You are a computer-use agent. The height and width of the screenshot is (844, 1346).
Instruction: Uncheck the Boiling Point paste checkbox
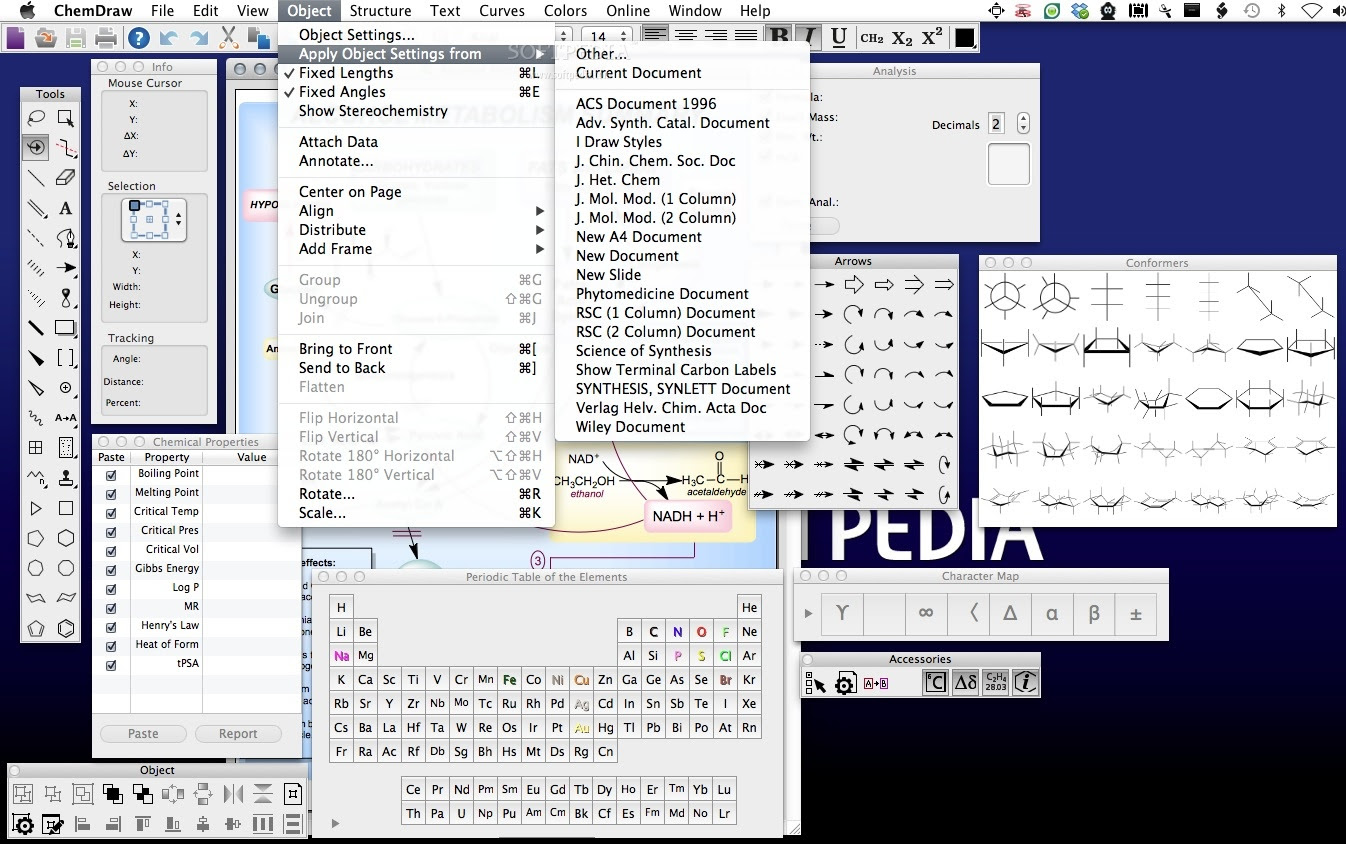click(x=111, y=474)
